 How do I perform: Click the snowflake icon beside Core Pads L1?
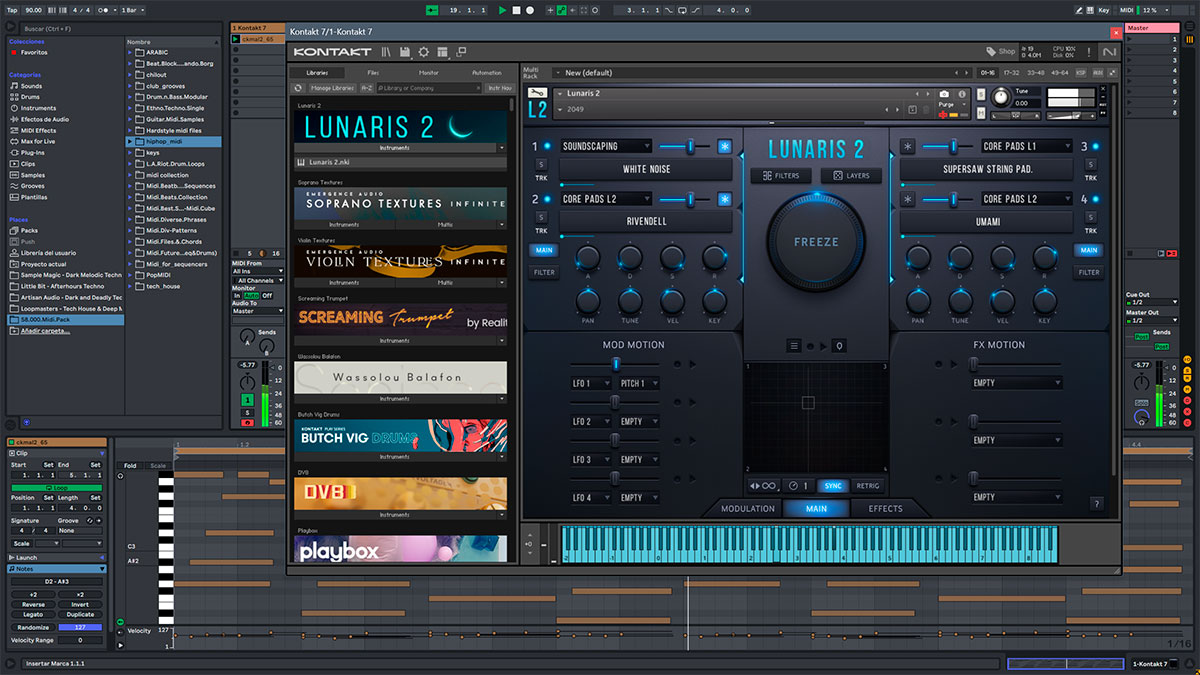click(x=908, y=146)
